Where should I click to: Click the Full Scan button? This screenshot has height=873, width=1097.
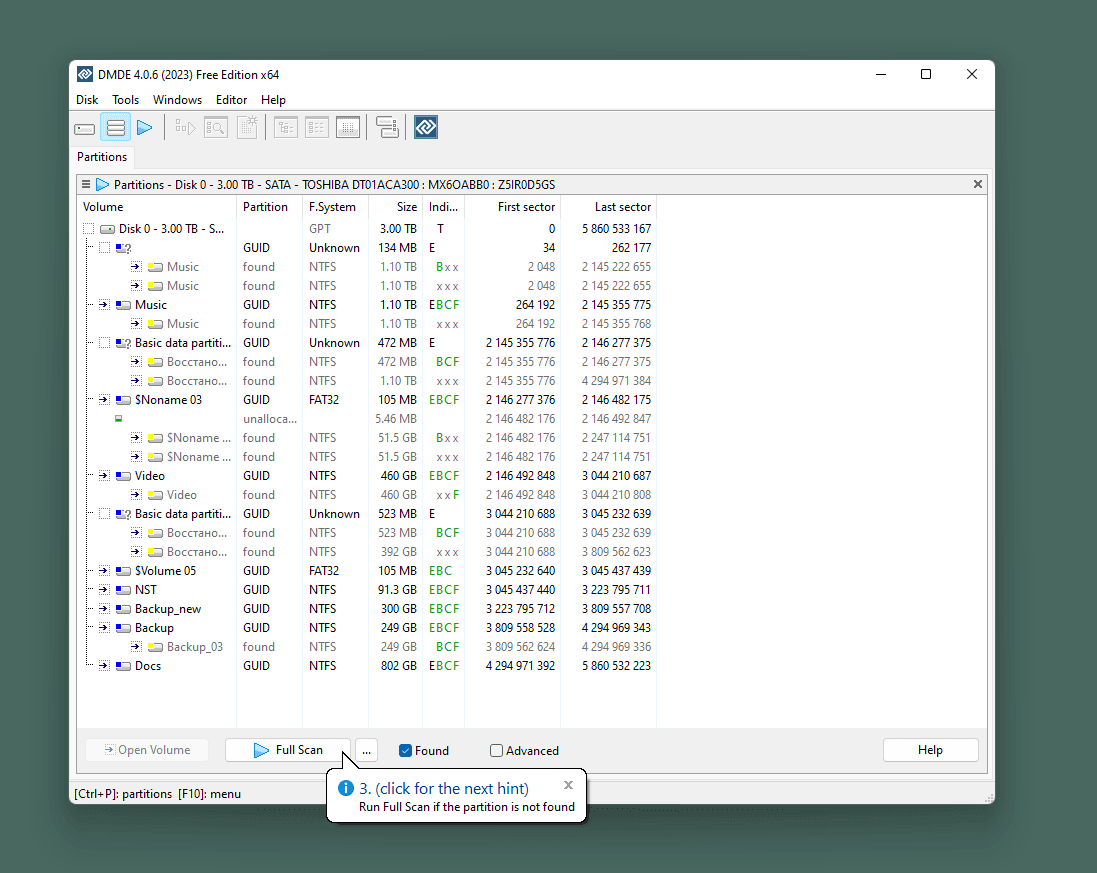pyautogui.click(x=288, y=750)
